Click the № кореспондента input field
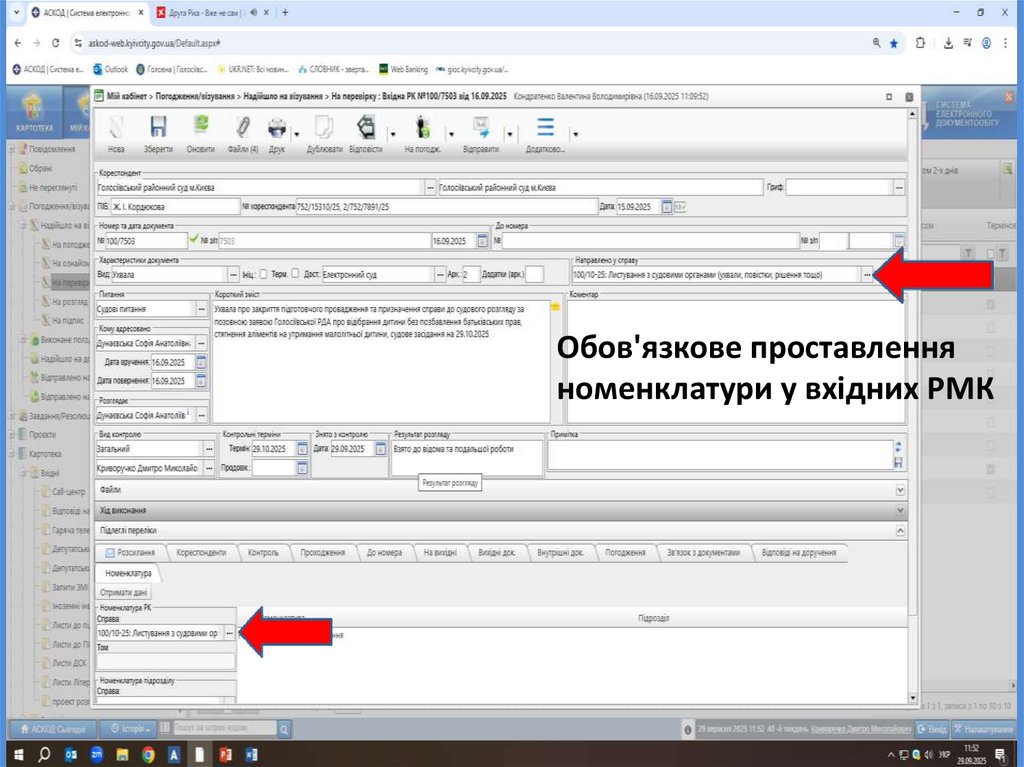The width and height of the screenshot is (1024, 767). pos(447,206)
